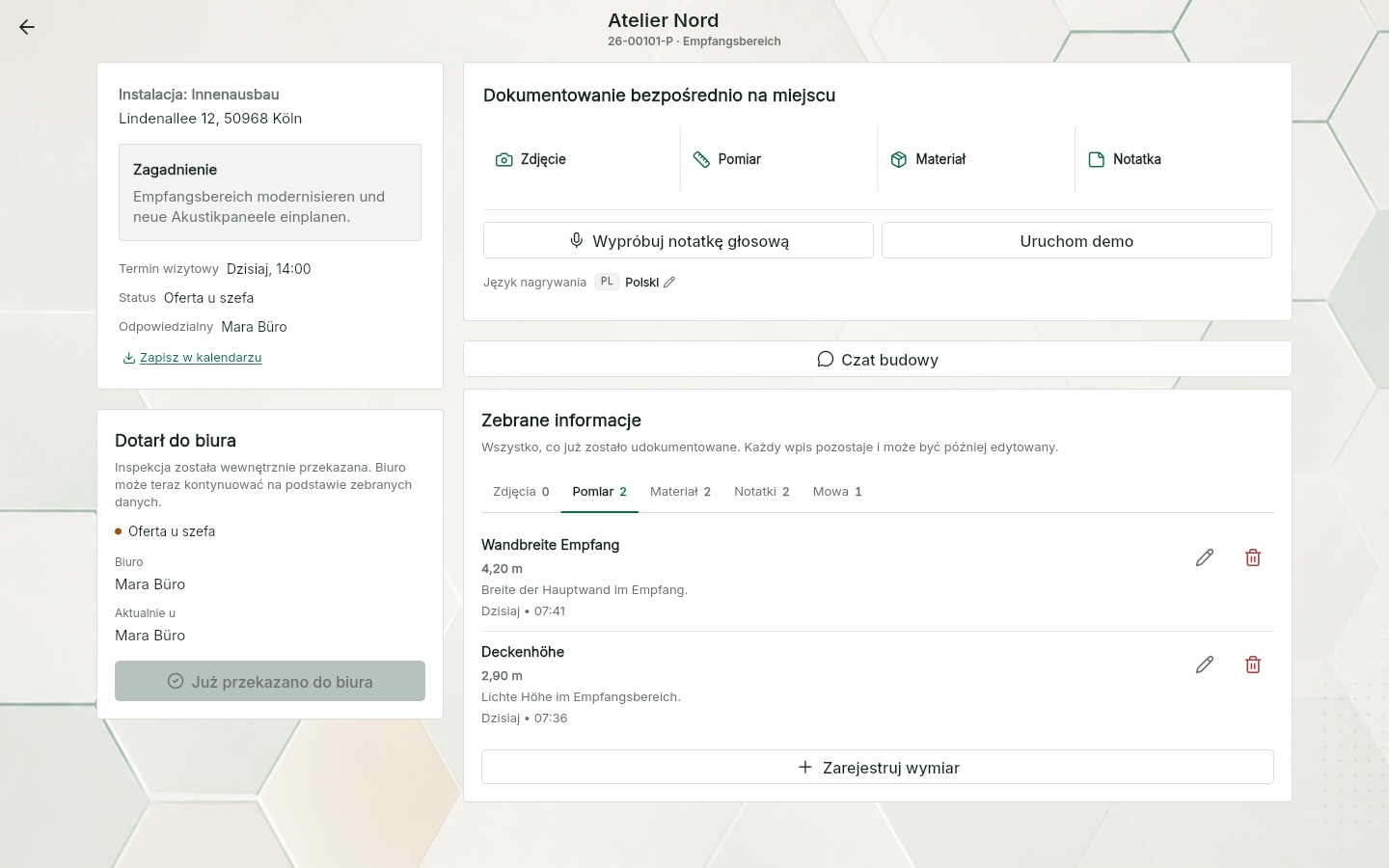This screenshot has height=868, width=1389.
Task: Open the Materiał 2 tab
Action: coord(680,492)
